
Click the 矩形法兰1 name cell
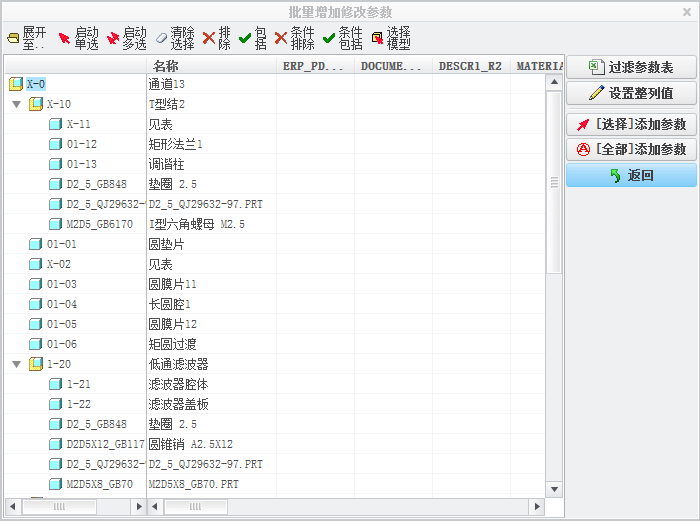(211, 144)
